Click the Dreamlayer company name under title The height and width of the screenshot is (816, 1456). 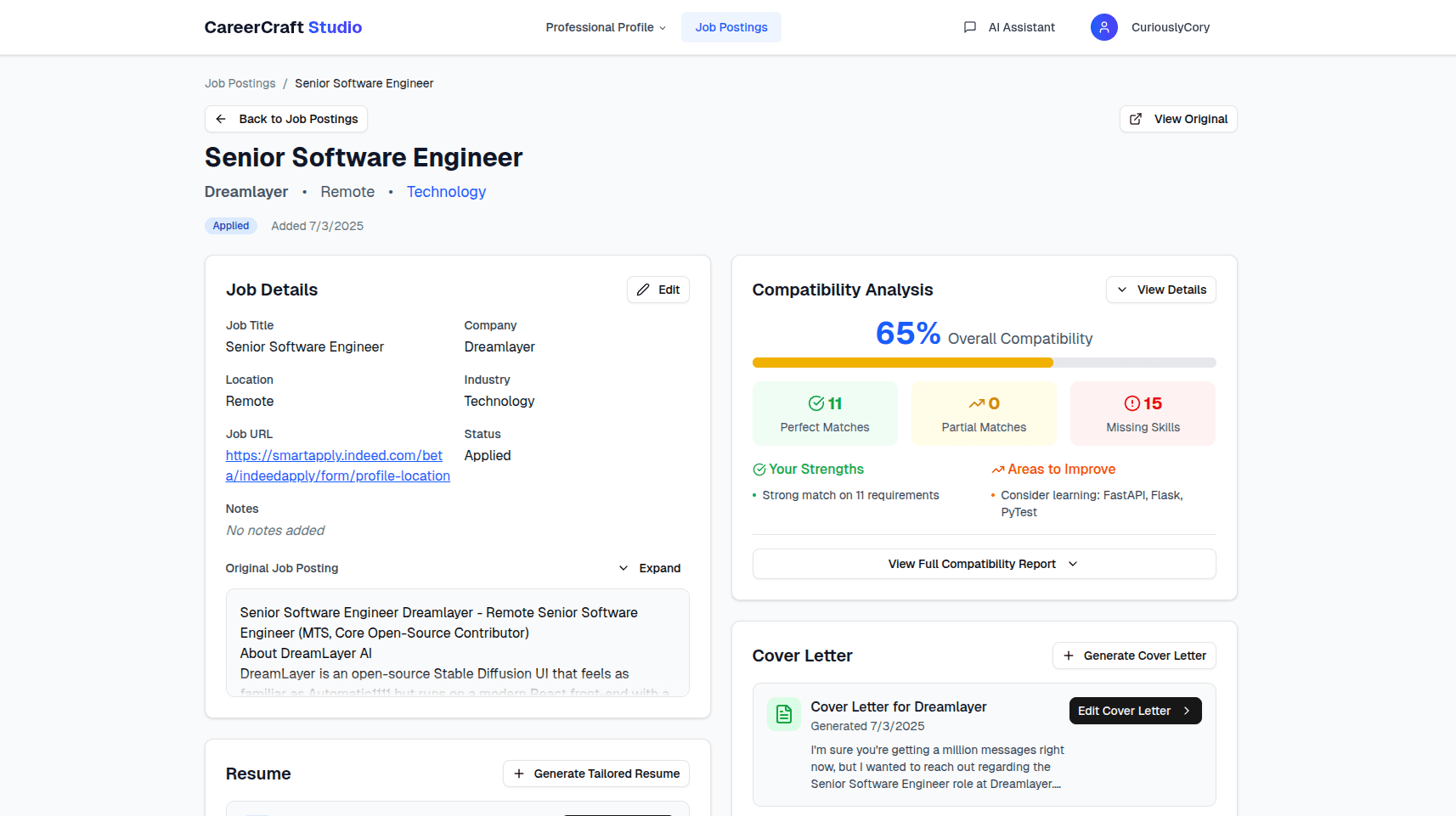click(246, 192)
